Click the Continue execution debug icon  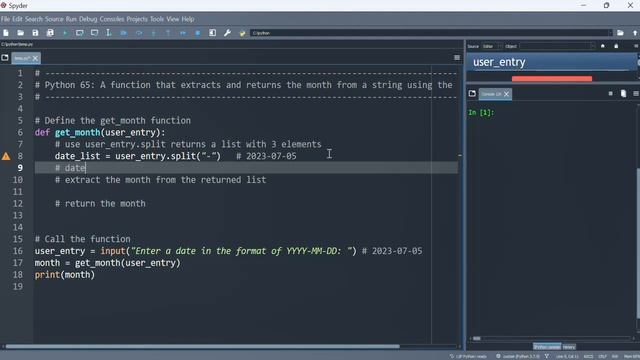[183, 33]
